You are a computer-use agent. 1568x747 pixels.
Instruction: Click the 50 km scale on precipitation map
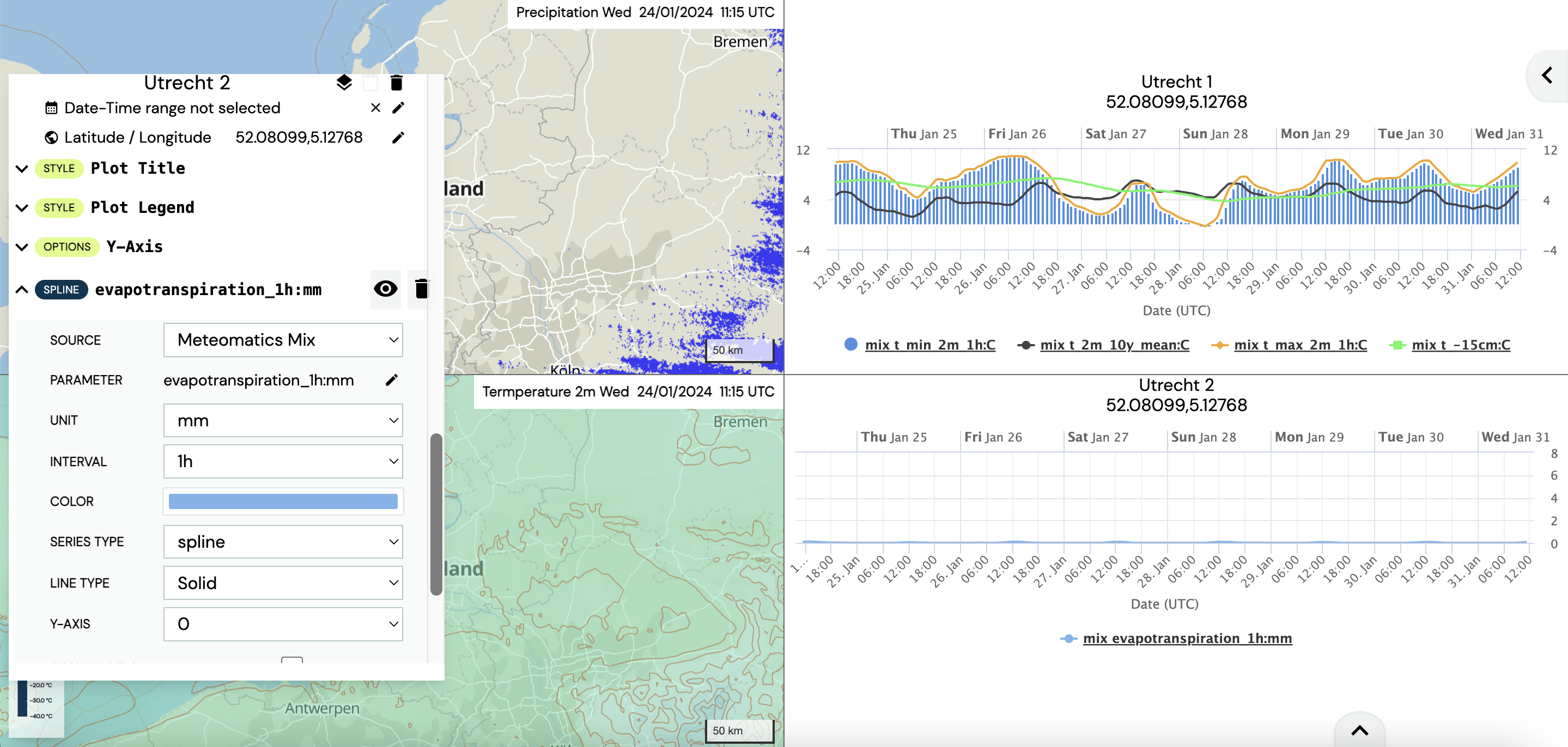point(739,351)
